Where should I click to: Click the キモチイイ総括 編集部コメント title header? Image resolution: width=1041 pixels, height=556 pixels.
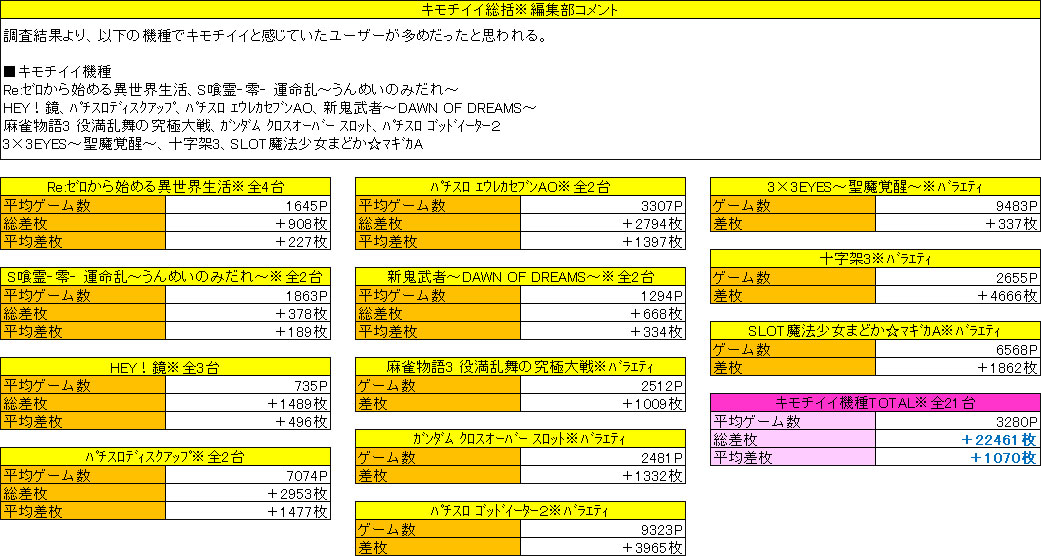(x=520, y=10)
